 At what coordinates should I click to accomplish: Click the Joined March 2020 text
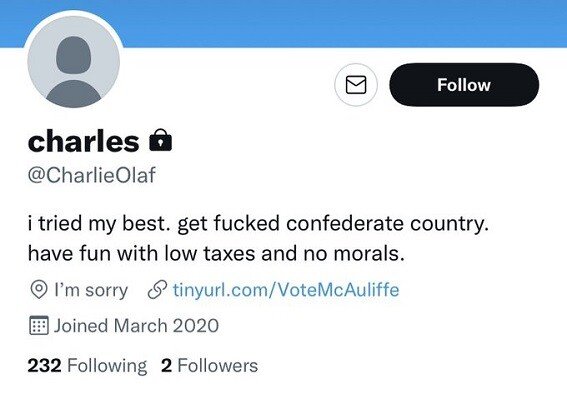(x=136, y=326)
